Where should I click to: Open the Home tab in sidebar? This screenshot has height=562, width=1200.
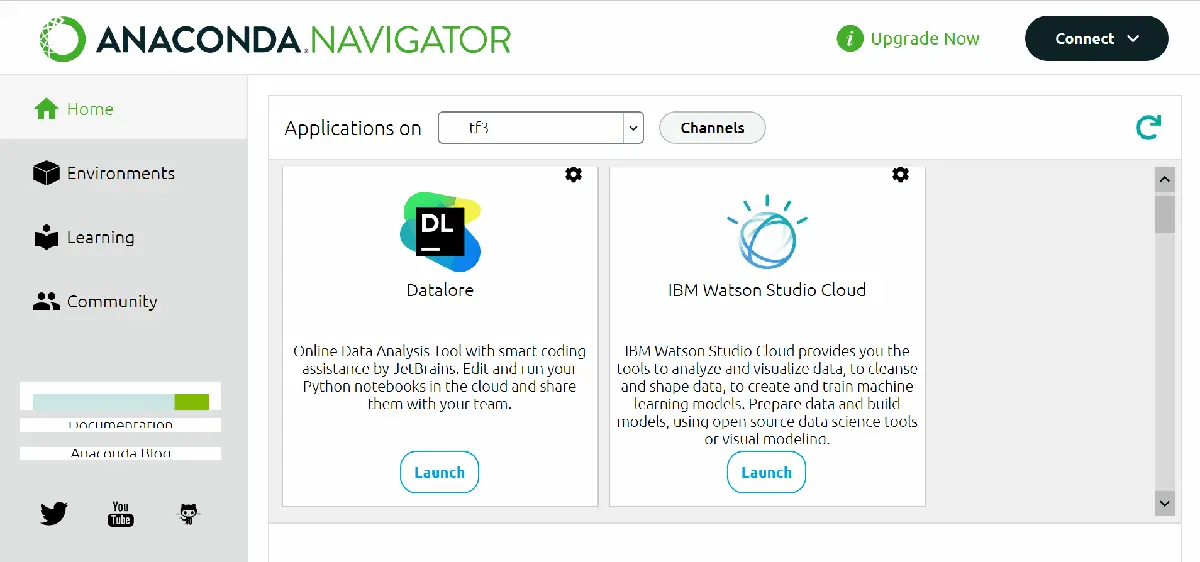pyautogui.click(x=124, y=109)
